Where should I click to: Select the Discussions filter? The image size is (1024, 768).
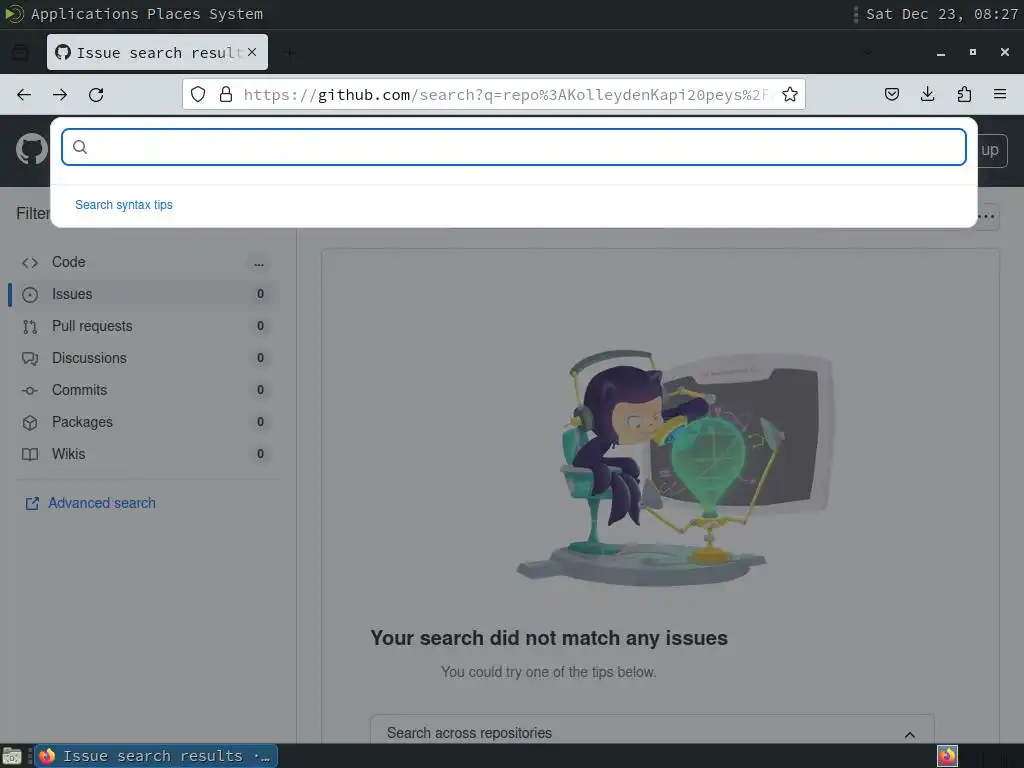point(144,359)
